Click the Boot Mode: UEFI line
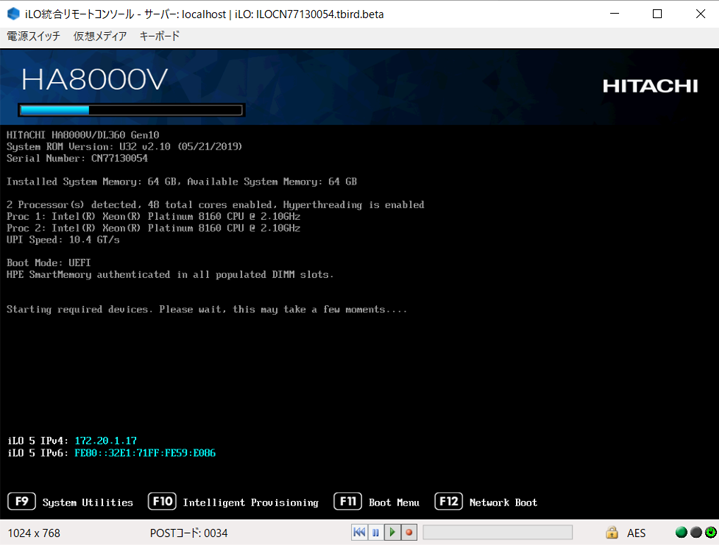Viewport: 720px width, 545px height. pos(49,263)
